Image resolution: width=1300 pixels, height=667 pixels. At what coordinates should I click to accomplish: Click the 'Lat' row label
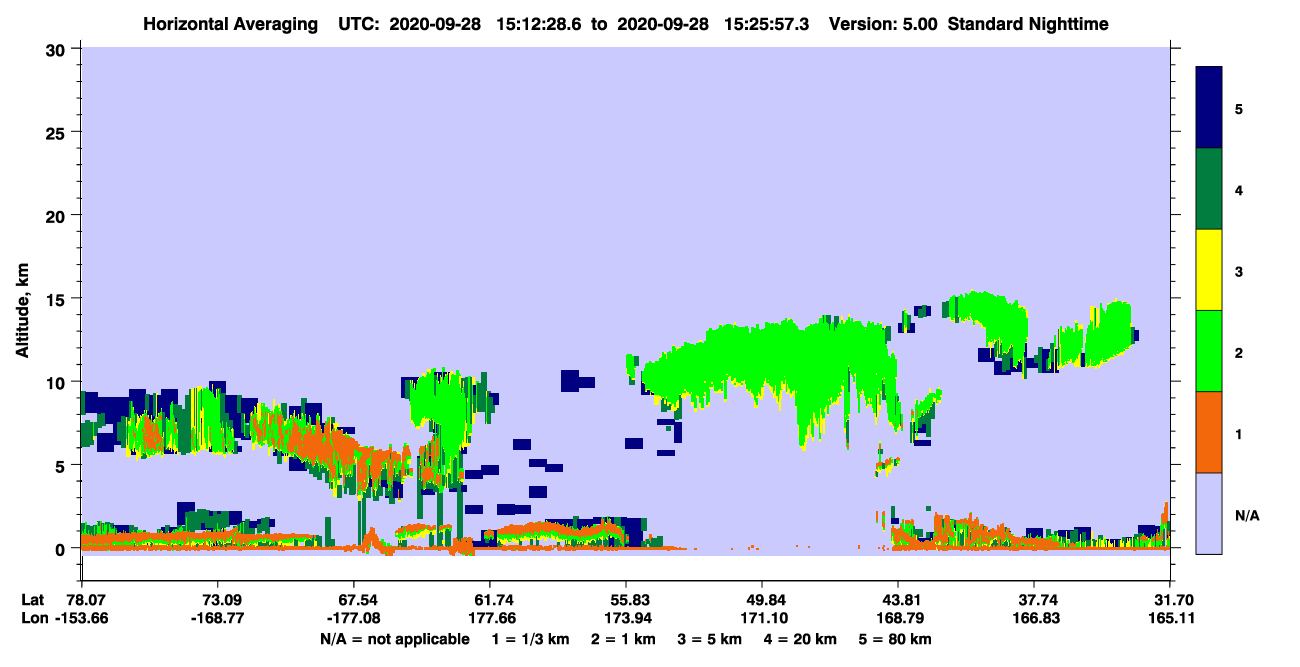(x=33, y=600)
